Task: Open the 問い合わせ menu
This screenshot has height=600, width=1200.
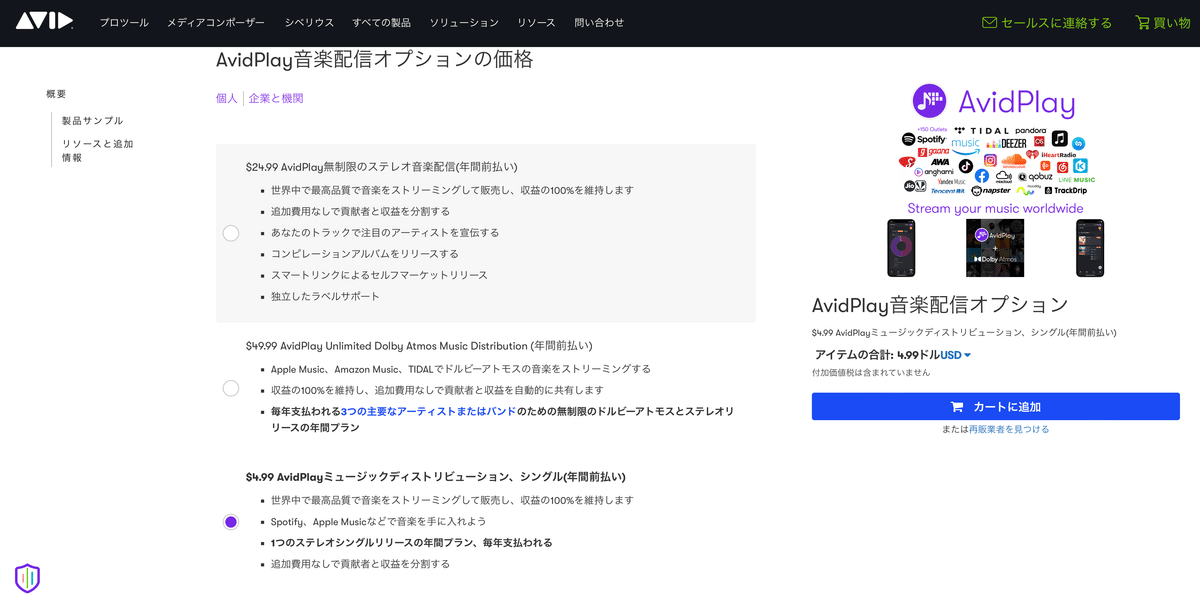Action: pyautogui.click(x=599, y=22)
